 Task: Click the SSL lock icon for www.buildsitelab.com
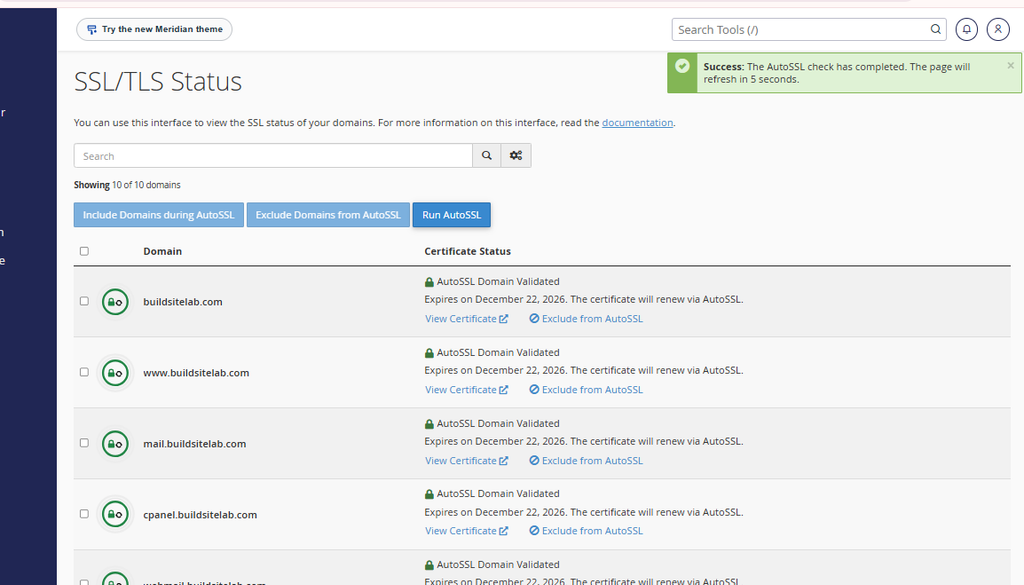(x=115, y=373)
